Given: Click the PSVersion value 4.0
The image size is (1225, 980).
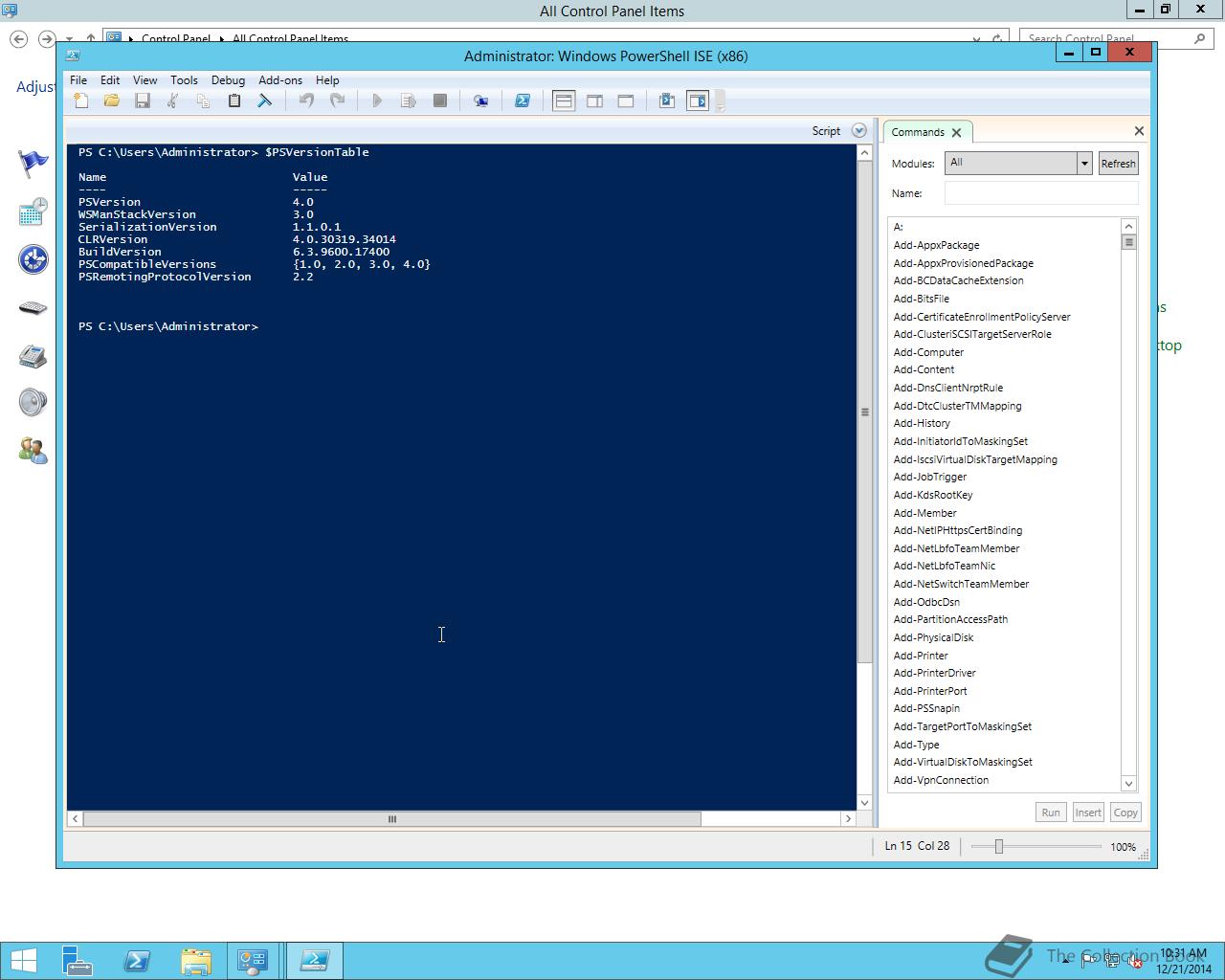Looking at the screenshot, I should click(303, 202).
